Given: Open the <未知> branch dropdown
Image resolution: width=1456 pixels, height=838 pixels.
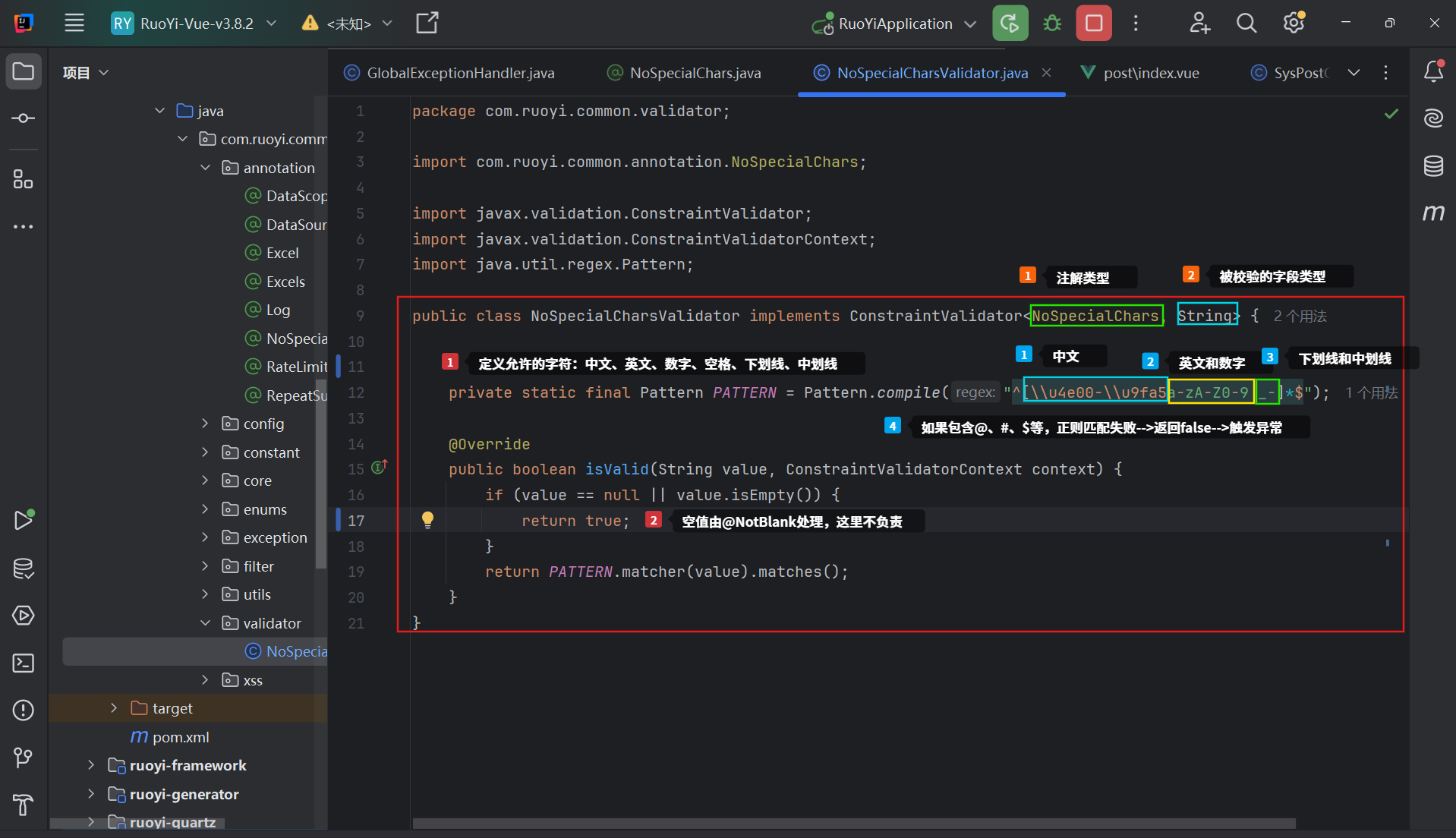Looking at the screenshot, I should [x=348, y=24].
